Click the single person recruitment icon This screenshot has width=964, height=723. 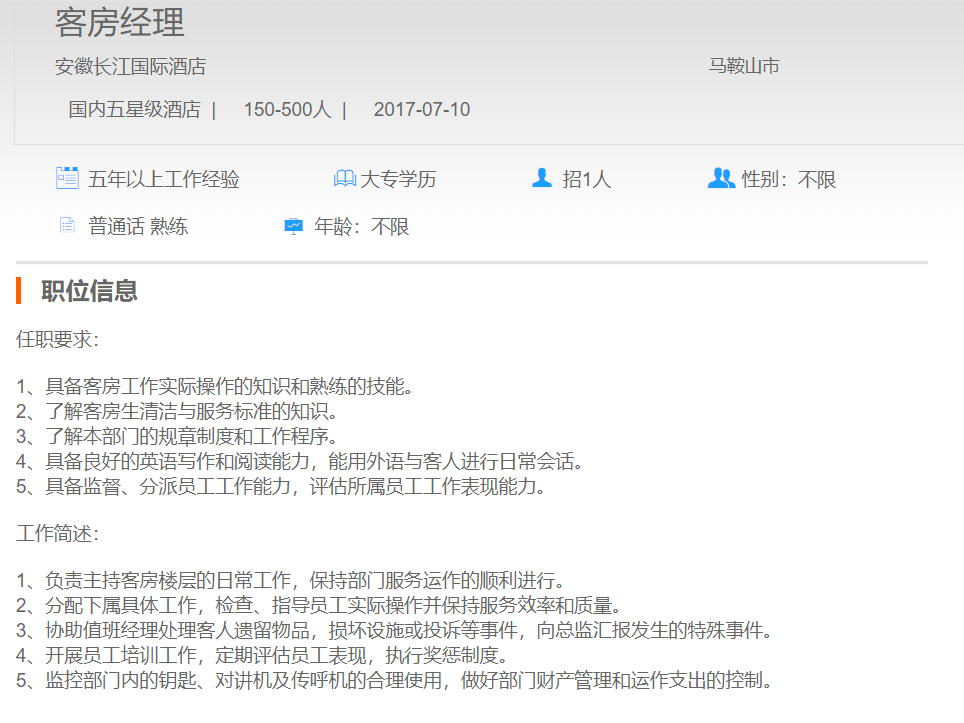click(x=542, y=178)
